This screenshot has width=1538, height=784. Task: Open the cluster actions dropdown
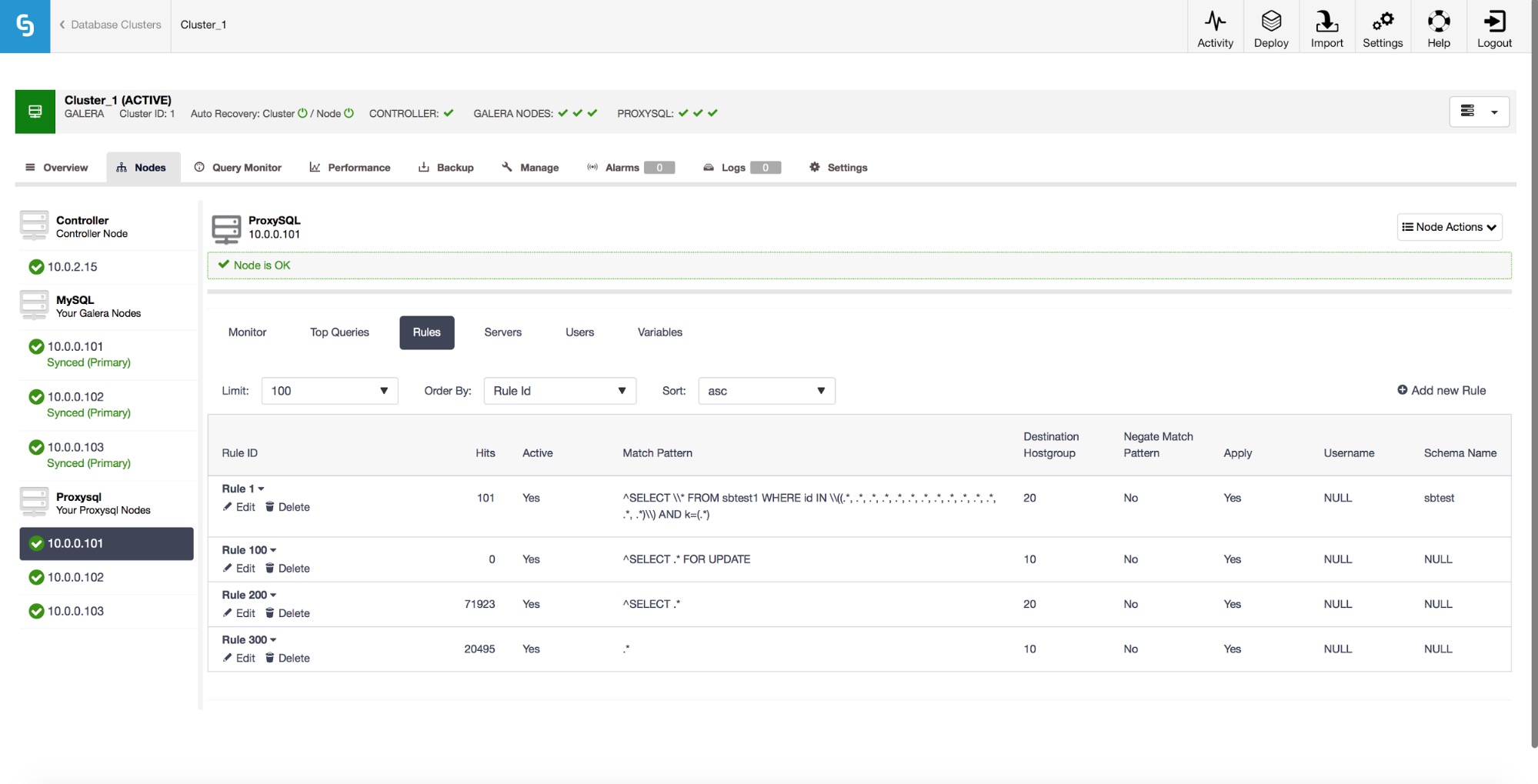(1479, 112)
